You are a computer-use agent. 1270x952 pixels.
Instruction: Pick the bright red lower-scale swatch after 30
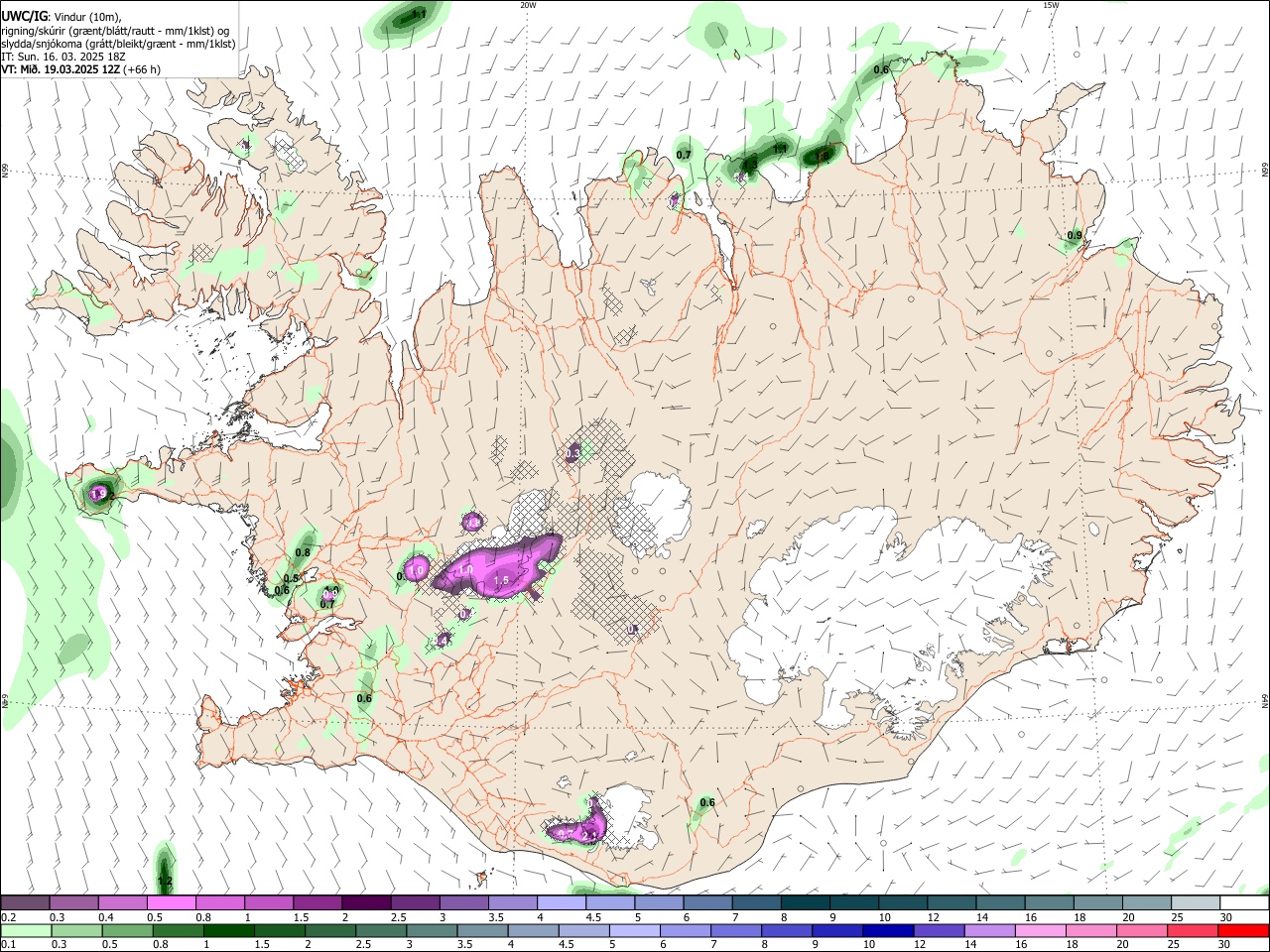pos(1243,930)
